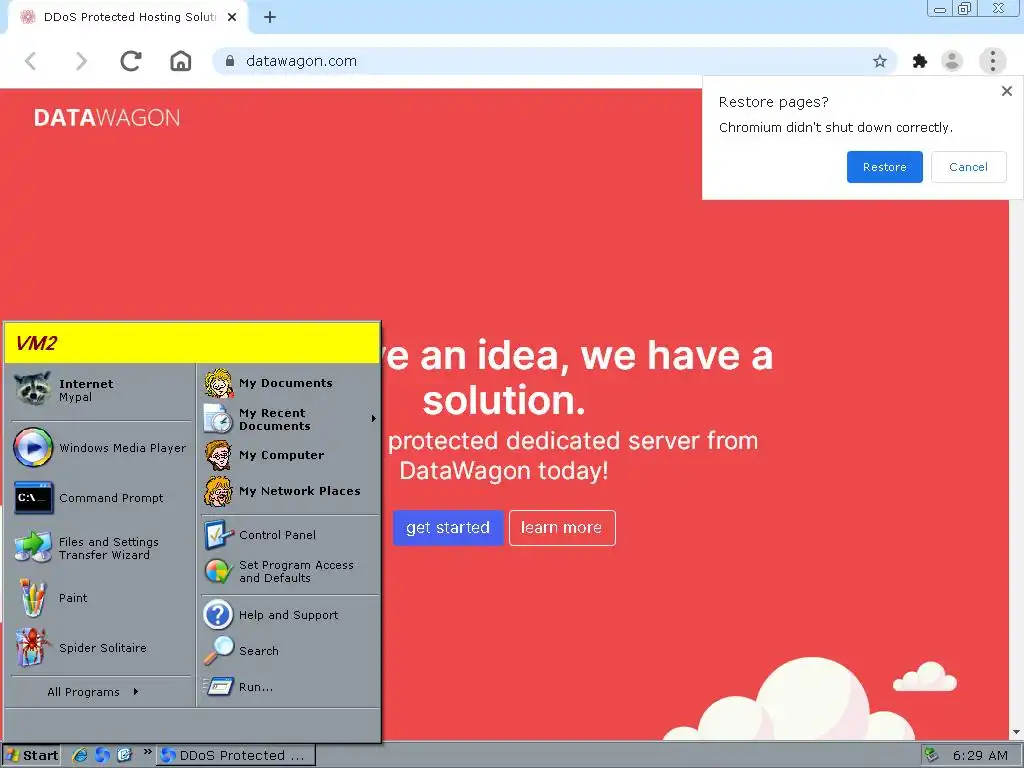Viewport: 1024px width, 768px height.
Task: Open the three-dot Chromium menu
Action: tap(993, 61)
